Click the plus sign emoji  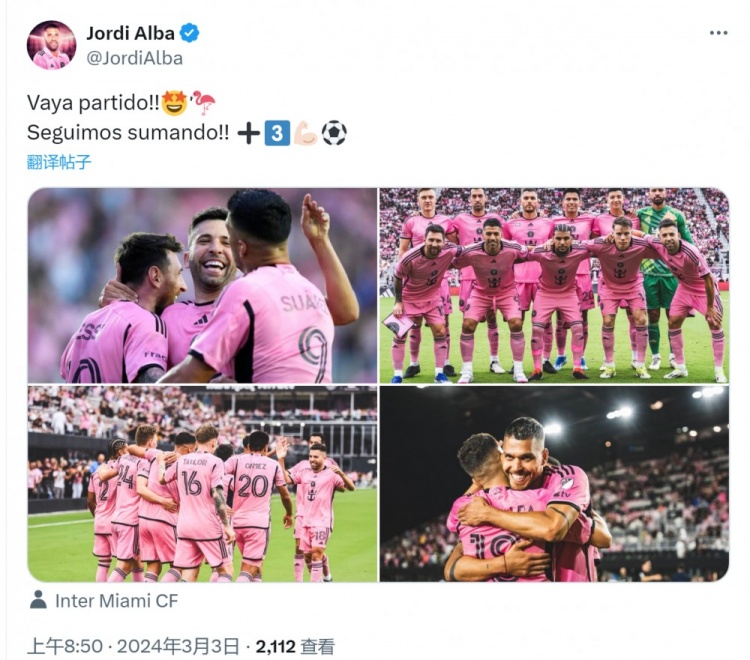pos(249,133)
